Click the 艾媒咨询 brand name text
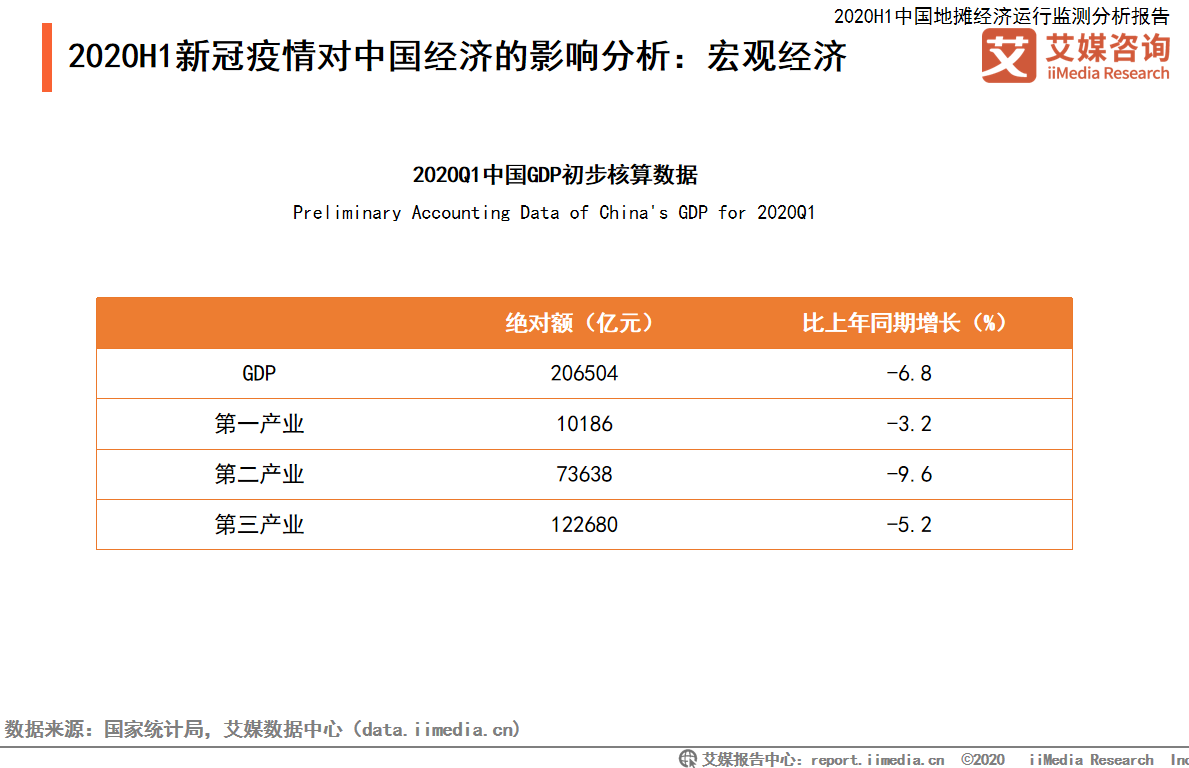This screenshot has height=768, width=1189. (x=1108, y=48)
